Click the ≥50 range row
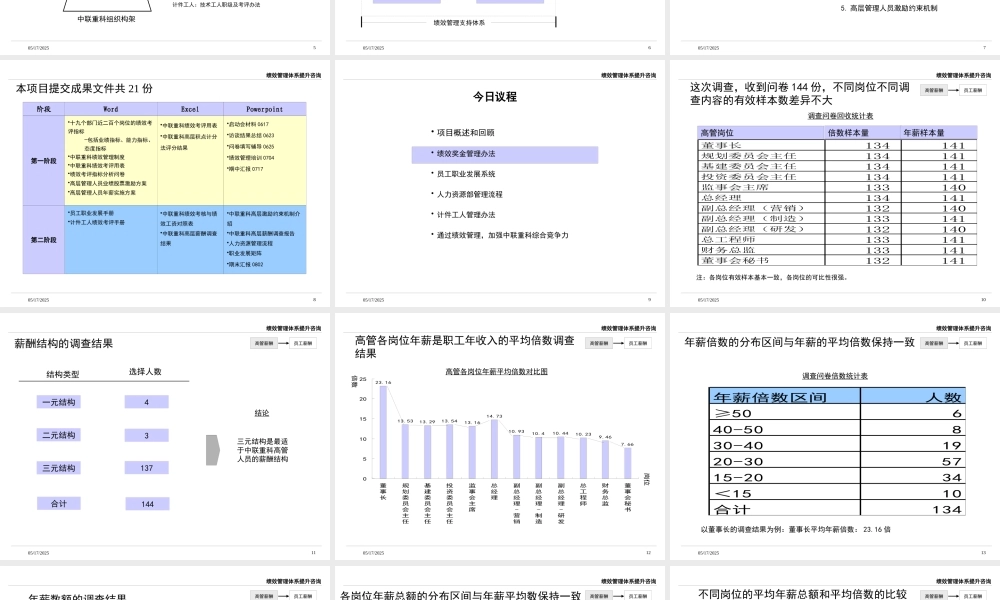The height and width of the screenshot is (600, 1000). click(837, 413)
